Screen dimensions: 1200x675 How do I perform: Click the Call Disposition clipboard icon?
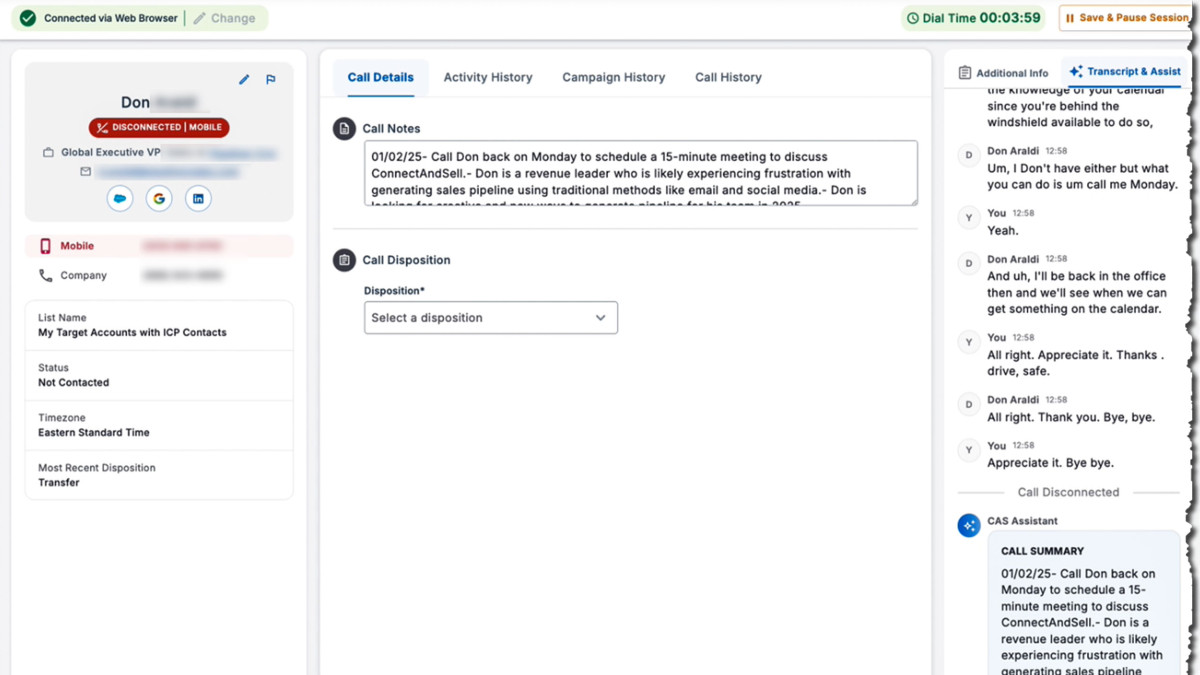[344, 260]
